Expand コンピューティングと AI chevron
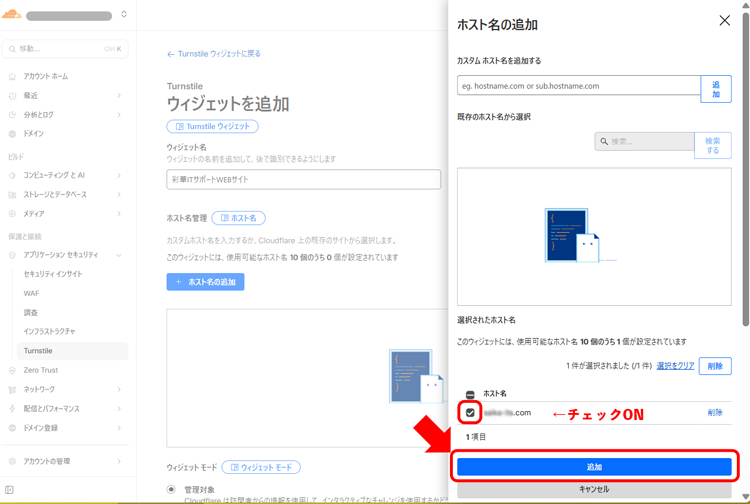Image resolution: width=750 pixels, height=504 pixels. pyautogui.click(x=119, y=175)
